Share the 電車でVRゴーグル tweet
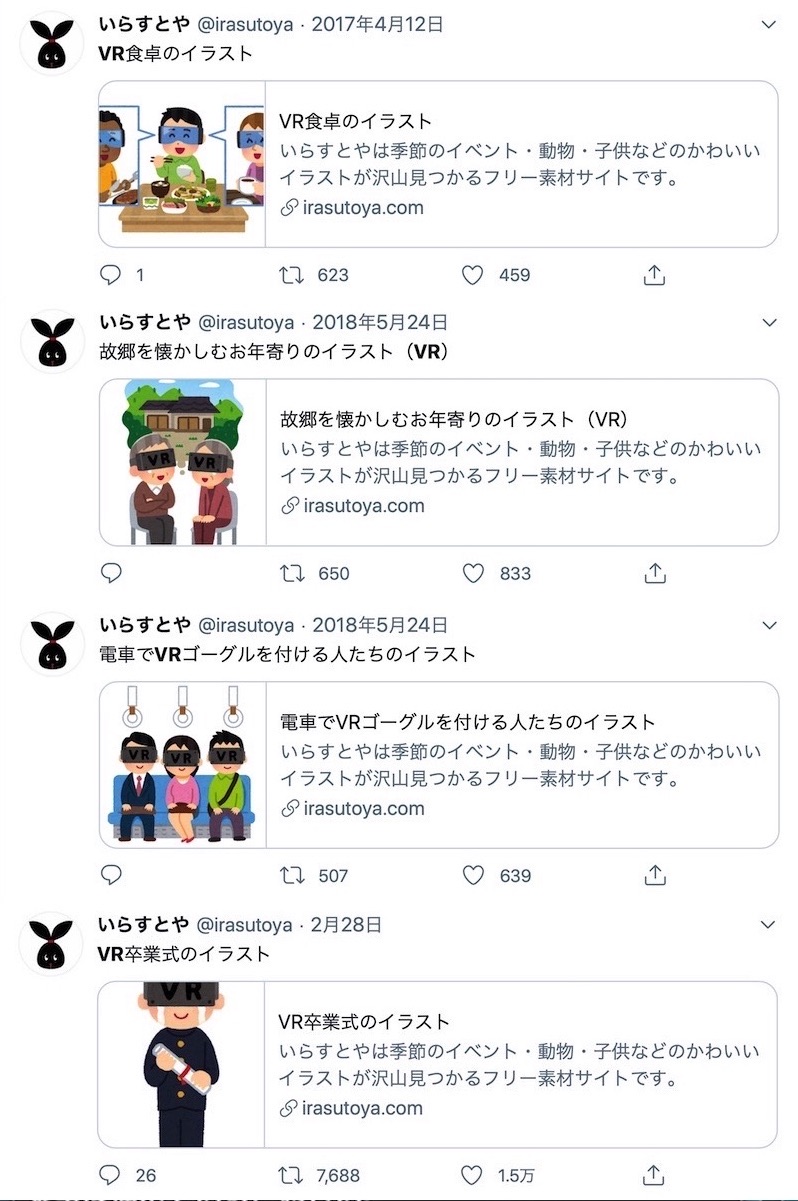The image size is (798, 1201). 655,875
